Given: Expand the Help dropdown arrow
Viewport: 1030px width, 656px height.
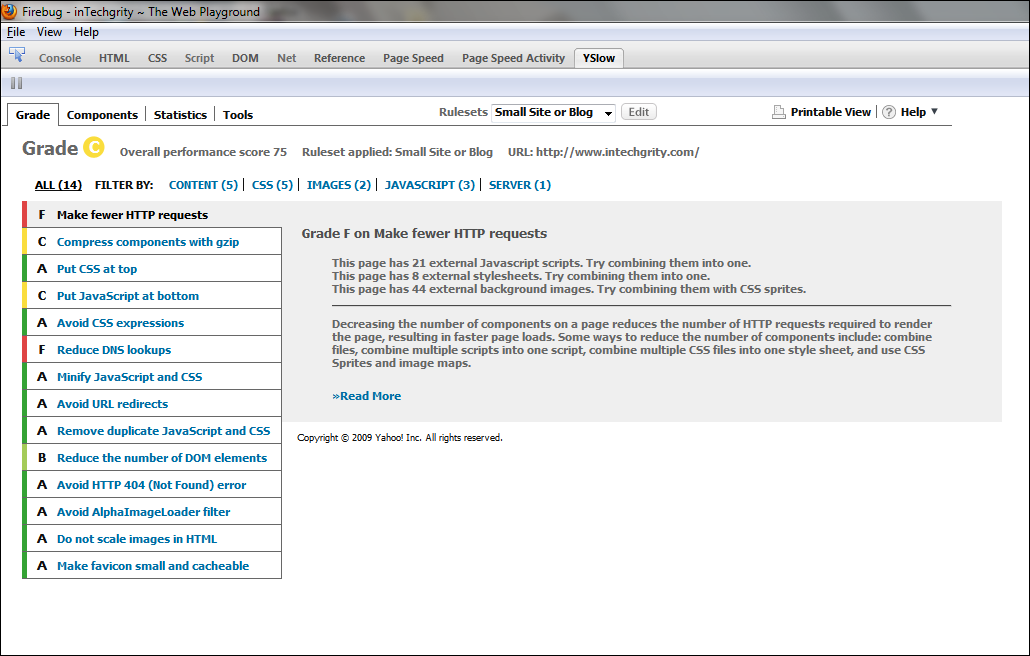Looking at the screenshot, I should click(x=935, y=112).
